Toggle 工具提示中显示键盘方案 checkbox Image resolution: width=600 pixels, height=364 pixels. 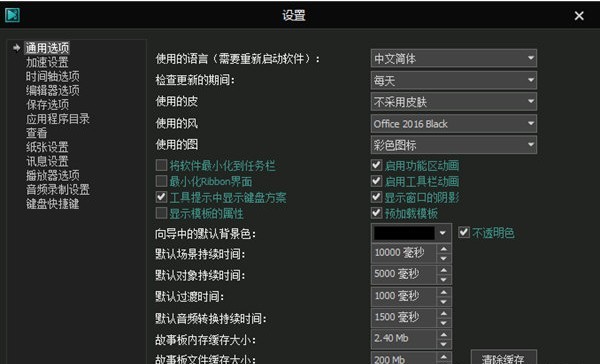(161, 197)
